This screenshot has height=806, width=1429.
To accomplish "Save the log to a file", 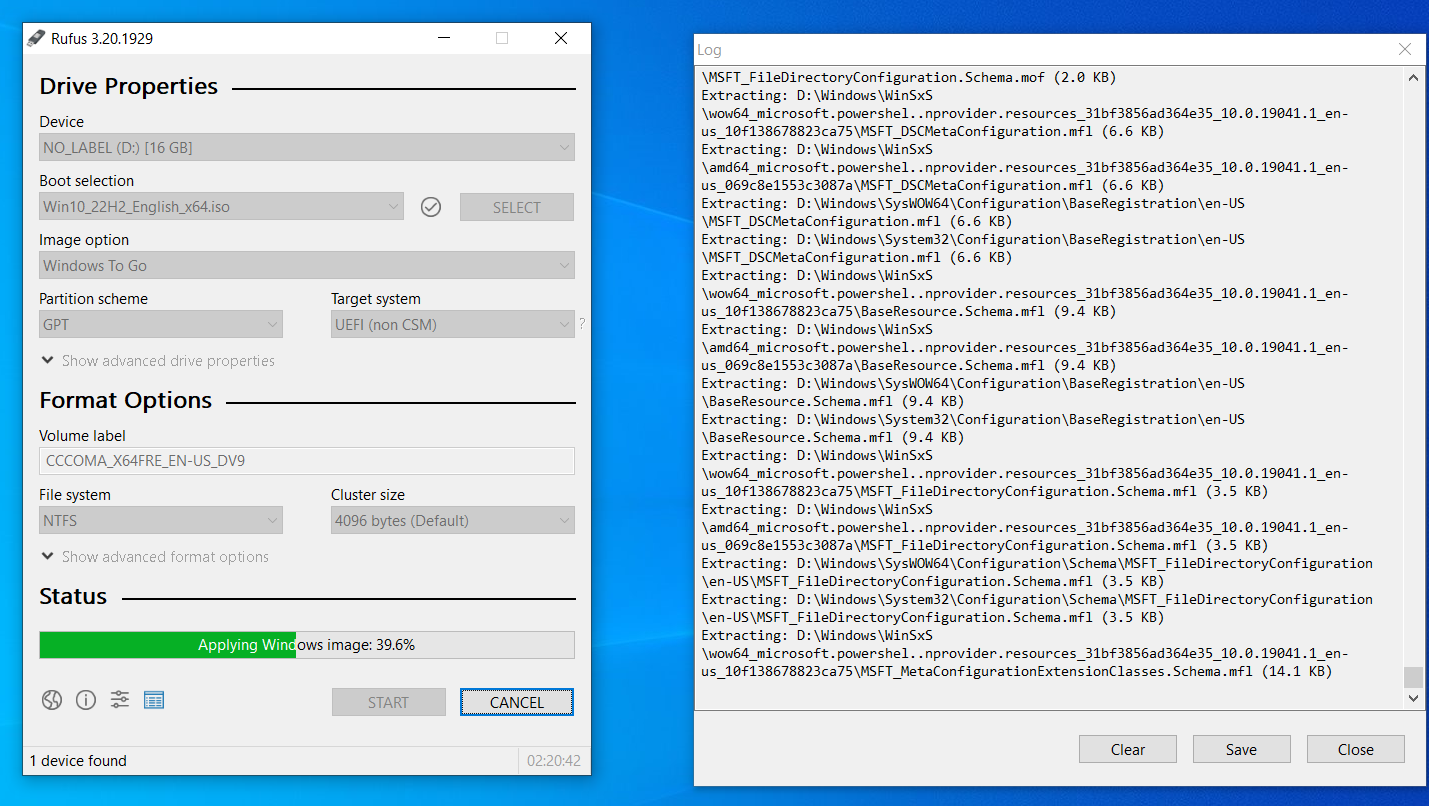I will click(x=1241, y=749).
